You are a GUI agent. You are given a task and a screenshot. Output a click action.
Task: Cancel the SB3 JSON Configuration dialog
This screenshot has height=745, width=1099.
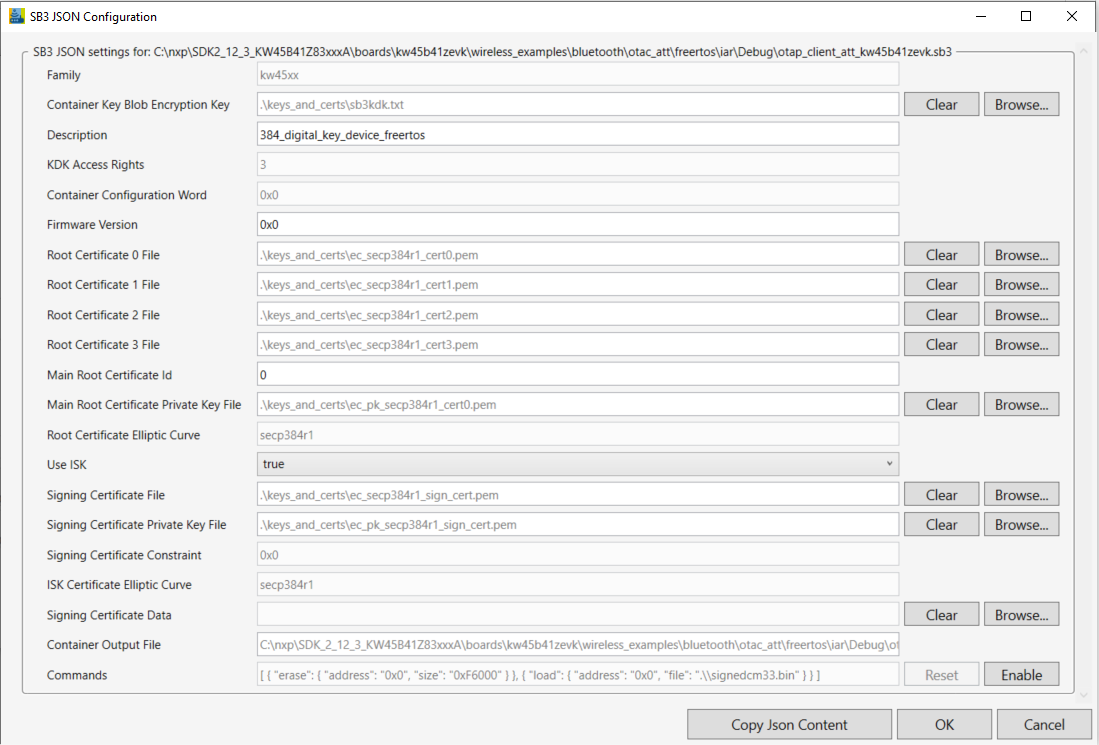tap(1044, 724)
